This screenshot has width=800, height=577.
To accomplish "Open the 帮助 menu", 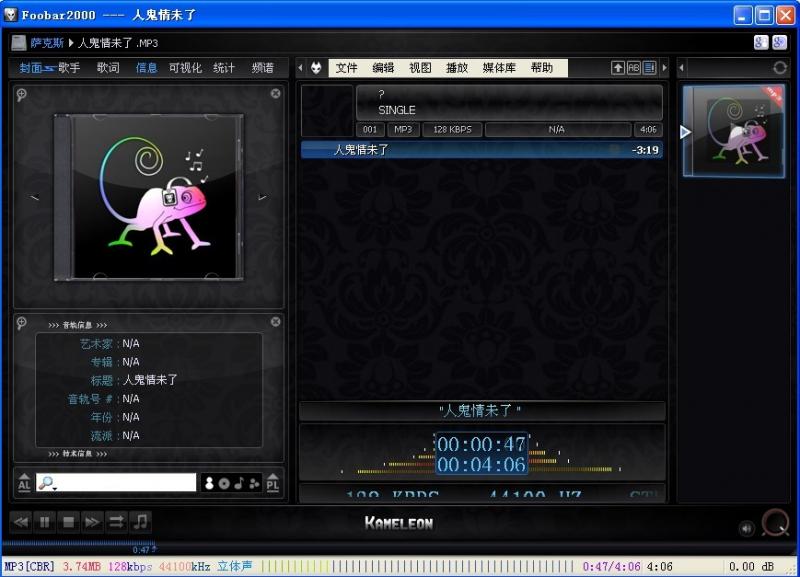I will [542, 68].
